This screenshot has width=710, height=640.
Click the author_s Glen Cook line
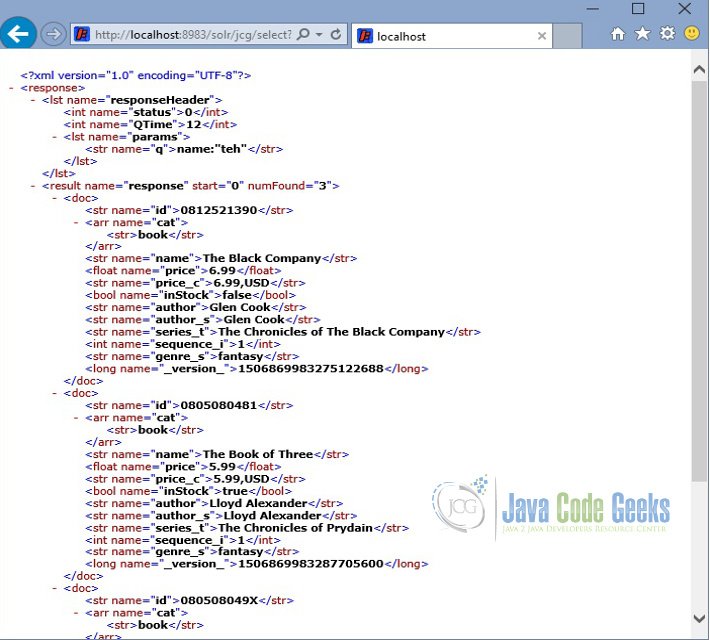203,319
